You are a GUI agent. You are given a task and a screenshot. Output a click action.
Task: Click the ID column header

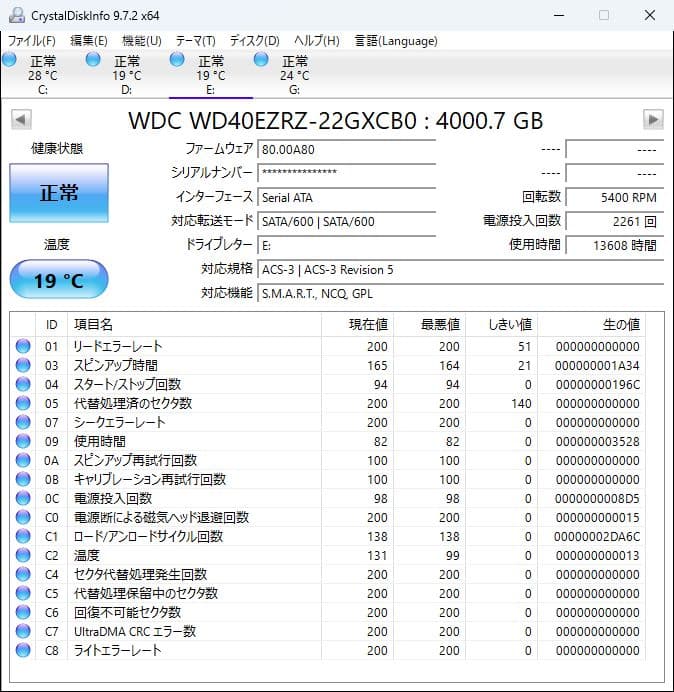point(51,324)
